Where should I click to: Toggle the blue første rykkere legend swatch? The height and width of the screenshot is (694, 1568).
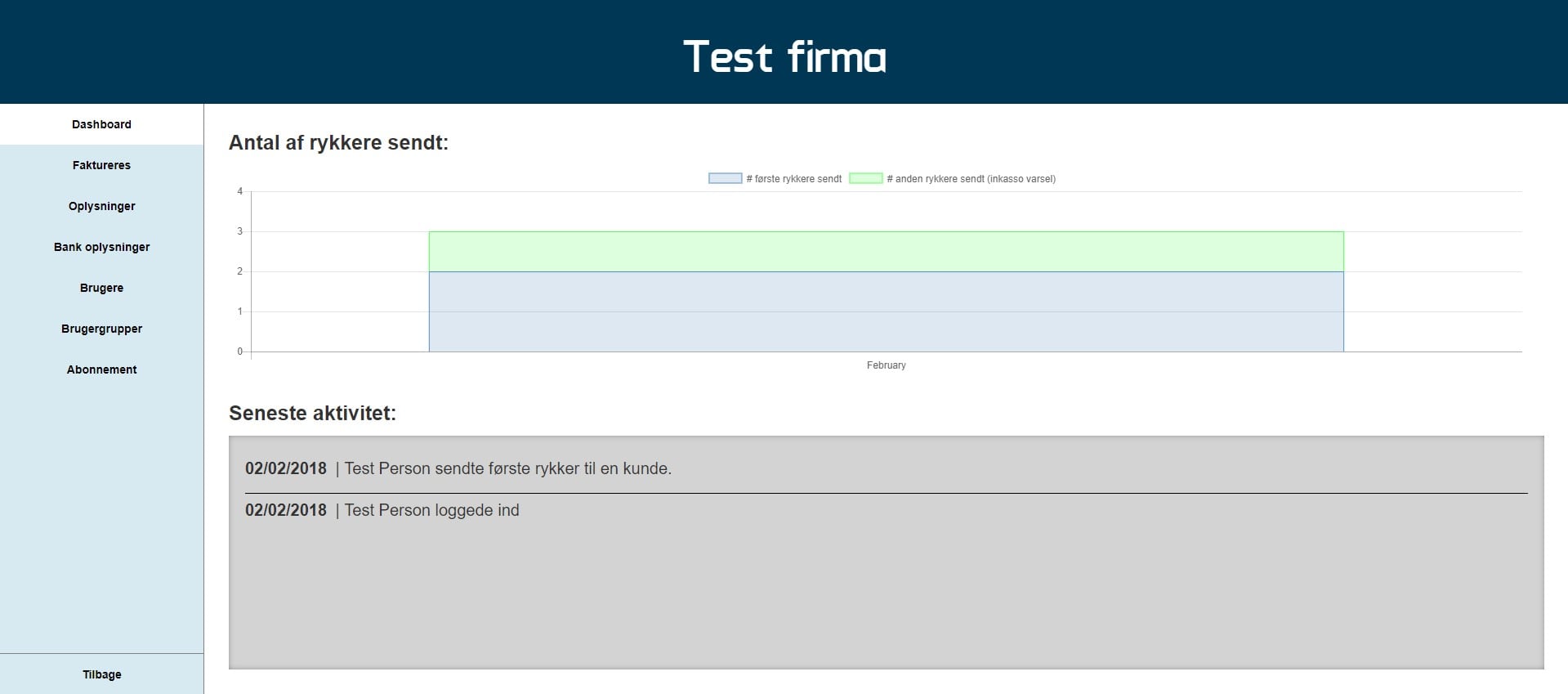point(725,178)
